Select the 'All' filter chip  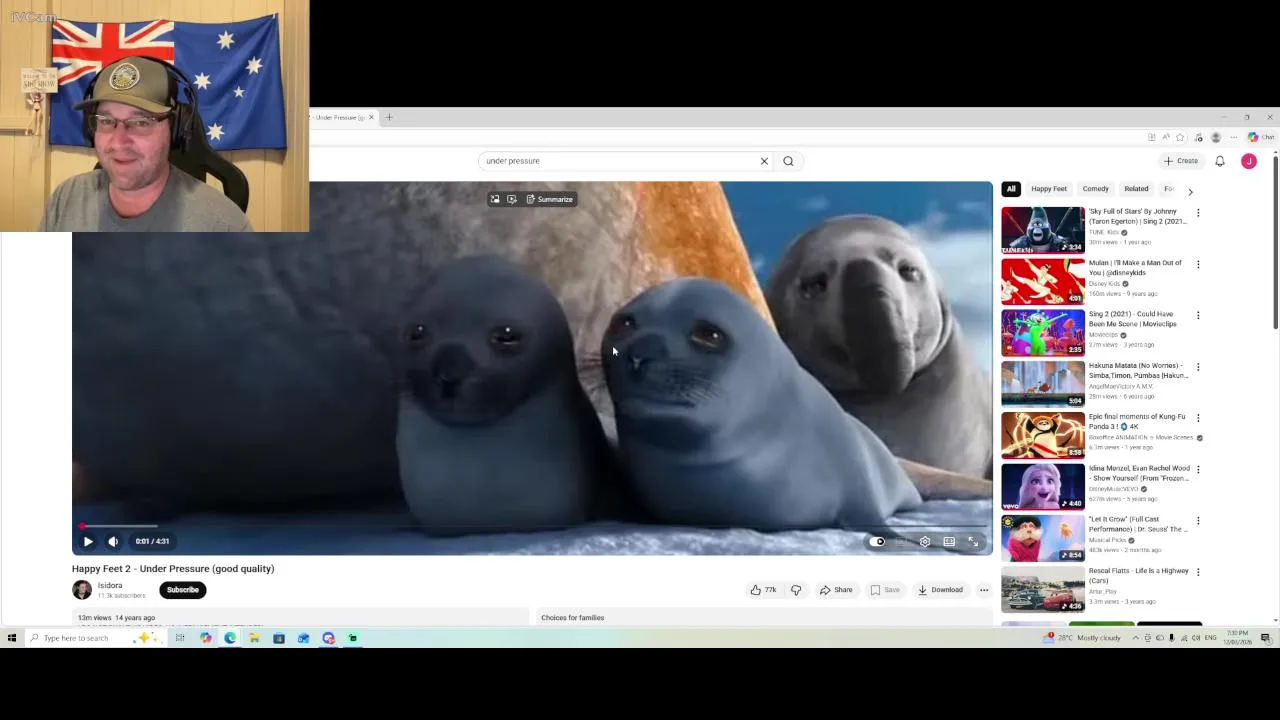[x=1011, y=189]
